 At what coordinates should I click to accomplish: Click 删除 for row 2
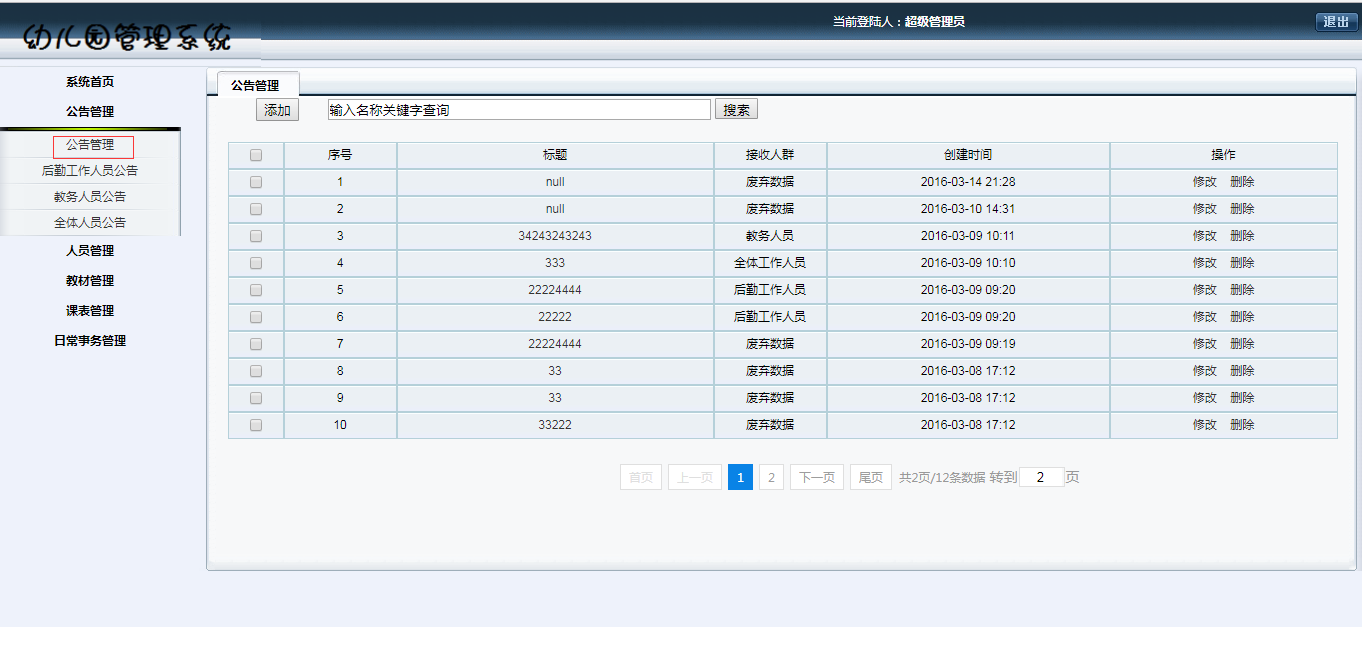1242,209
